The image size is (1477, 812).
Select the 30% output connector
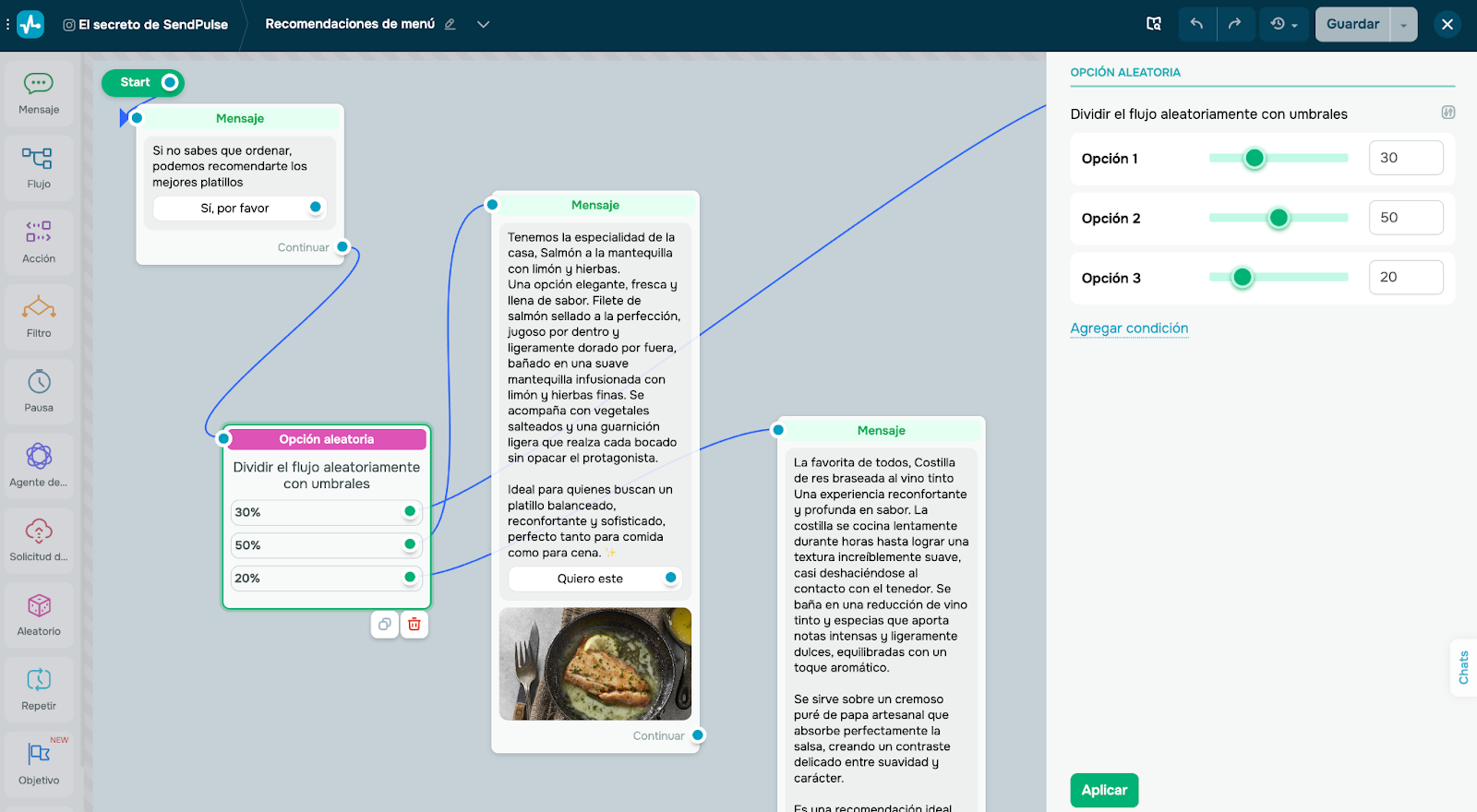[x=410, y=511]
